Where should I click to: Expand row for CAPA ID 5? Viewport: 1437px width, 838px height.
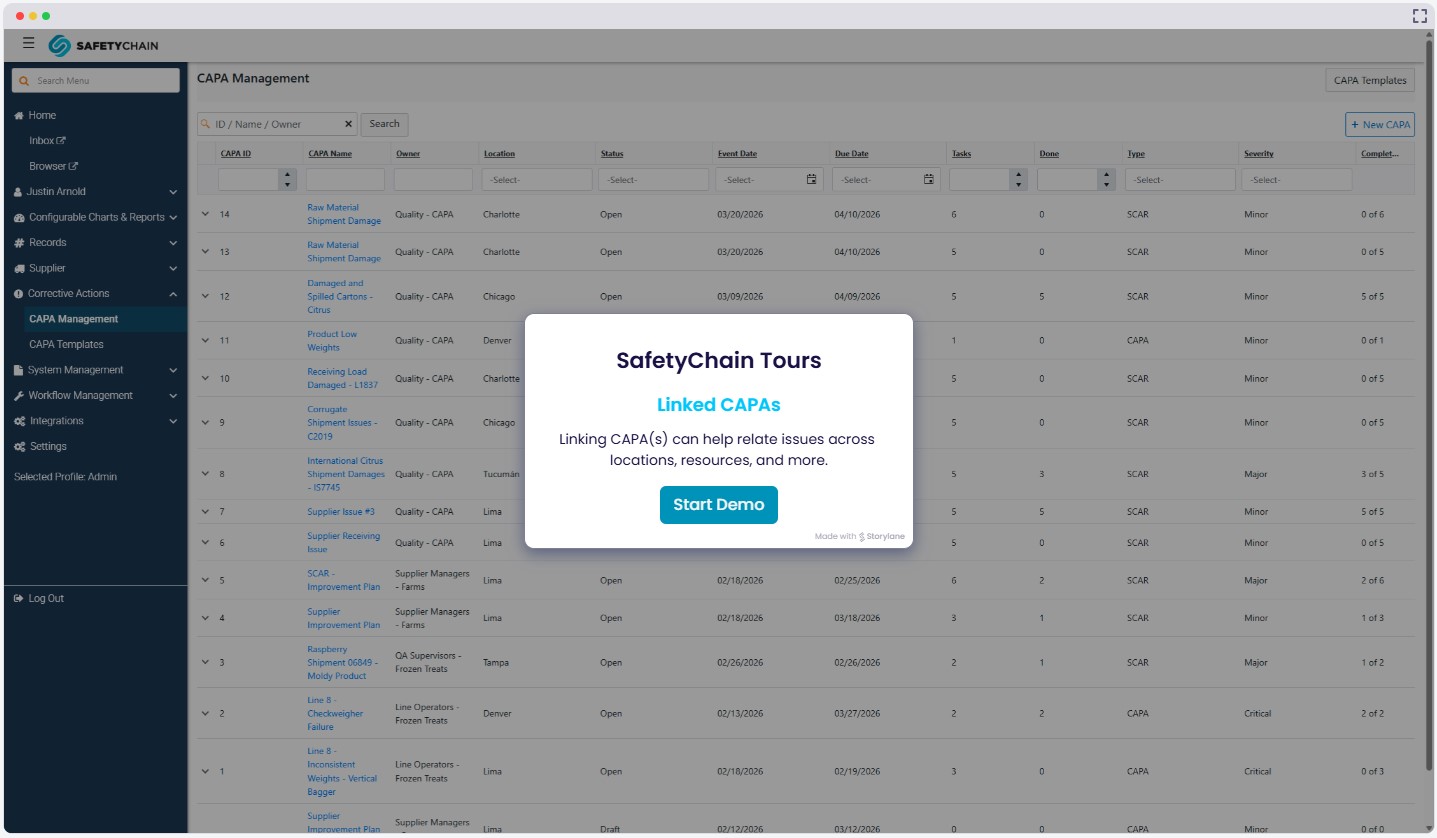tap(205, 580)
